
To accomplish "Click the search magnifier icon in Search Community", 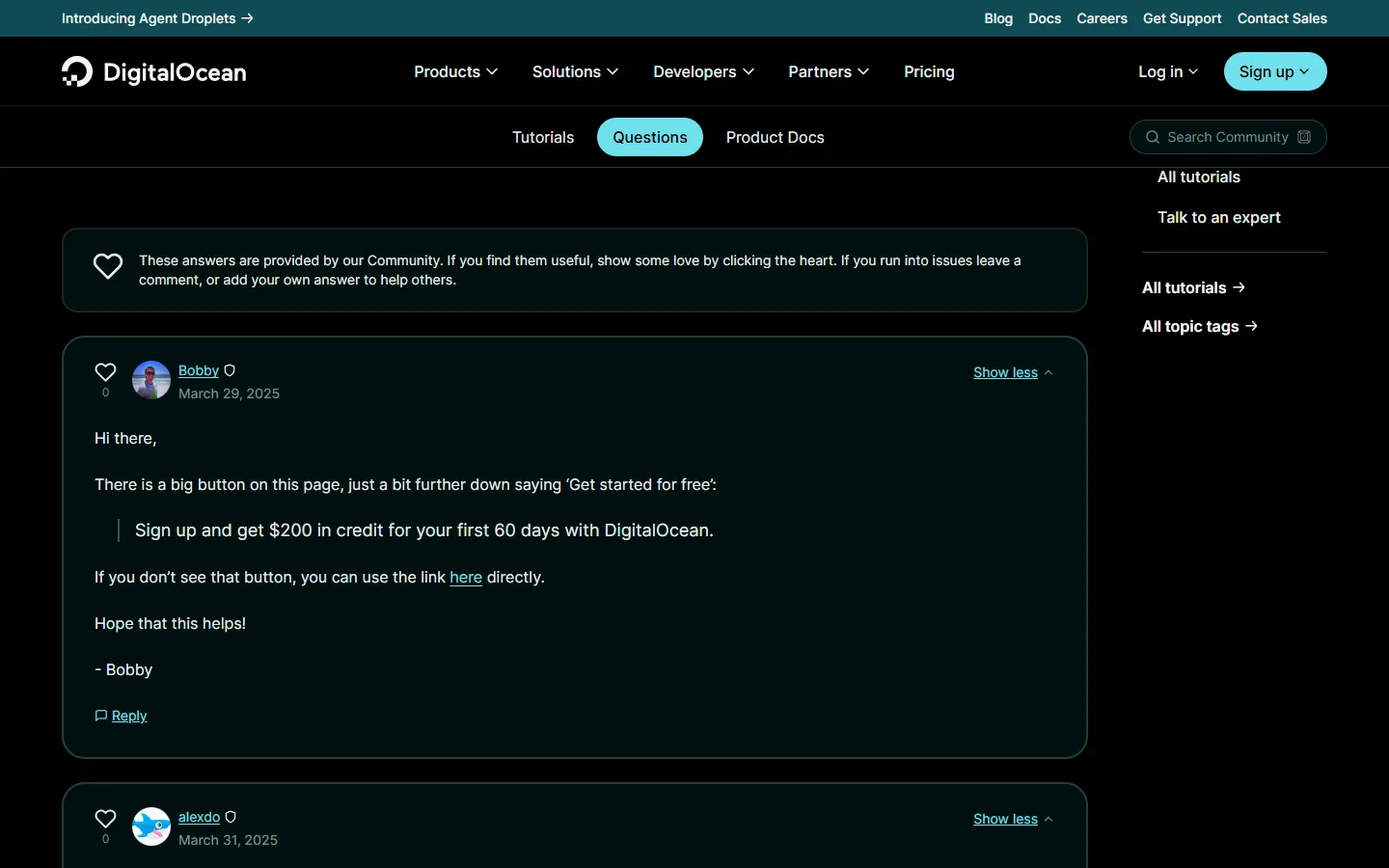I will pos(1152,137).
